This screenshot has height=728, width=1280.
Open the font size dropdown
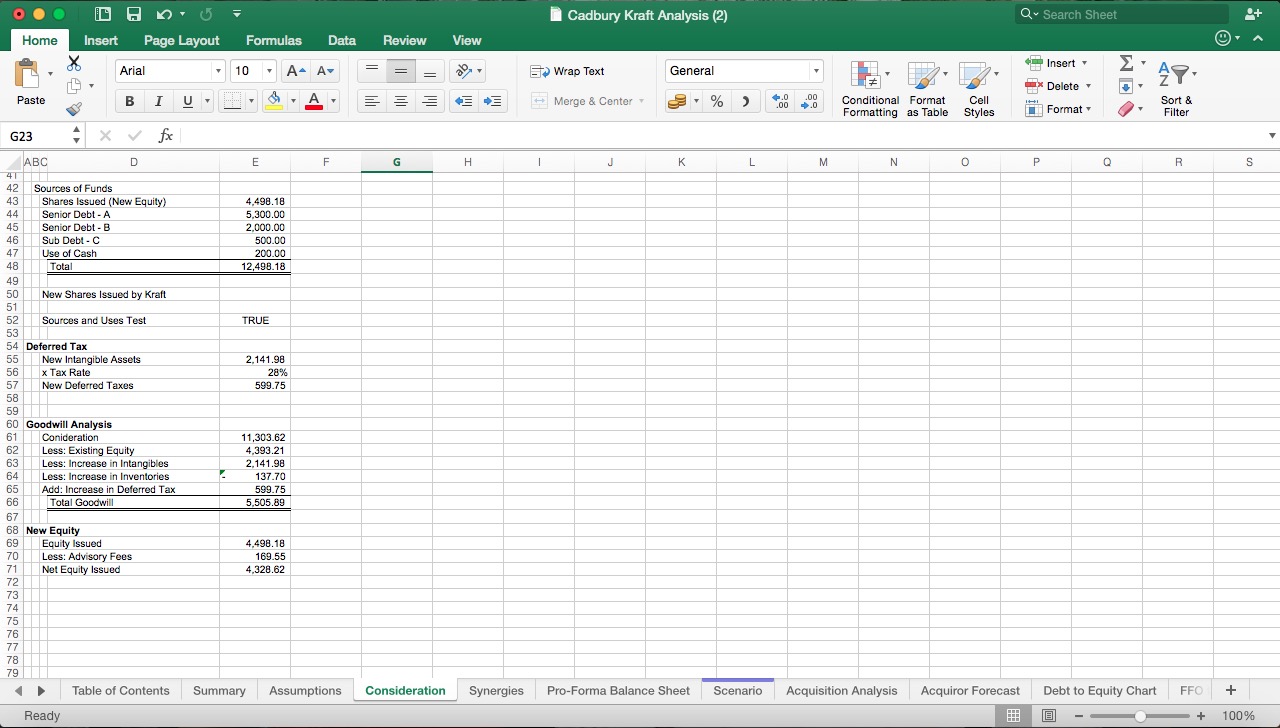pos(269,71)
